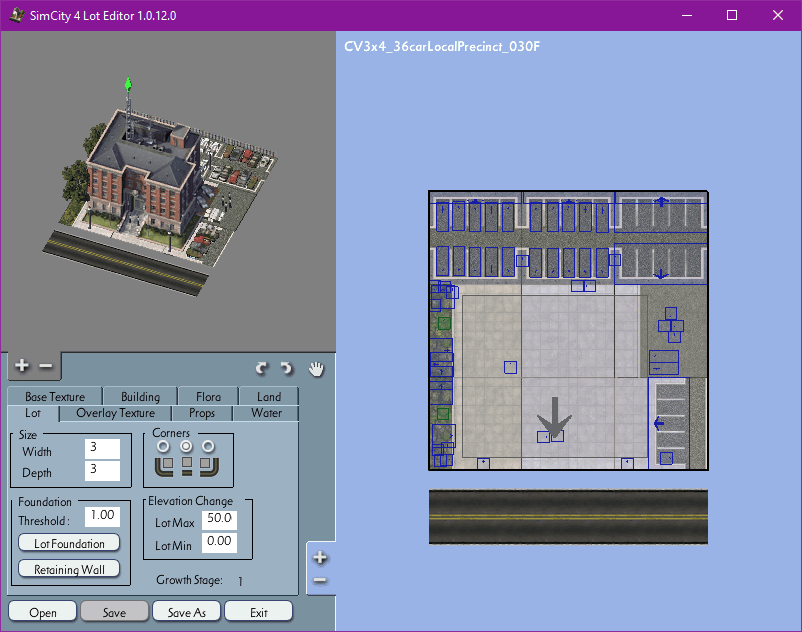The height and width of the screenshot is (632, 802).
Task: Open the Overlay Texture tab
Action: click(116, 413)
